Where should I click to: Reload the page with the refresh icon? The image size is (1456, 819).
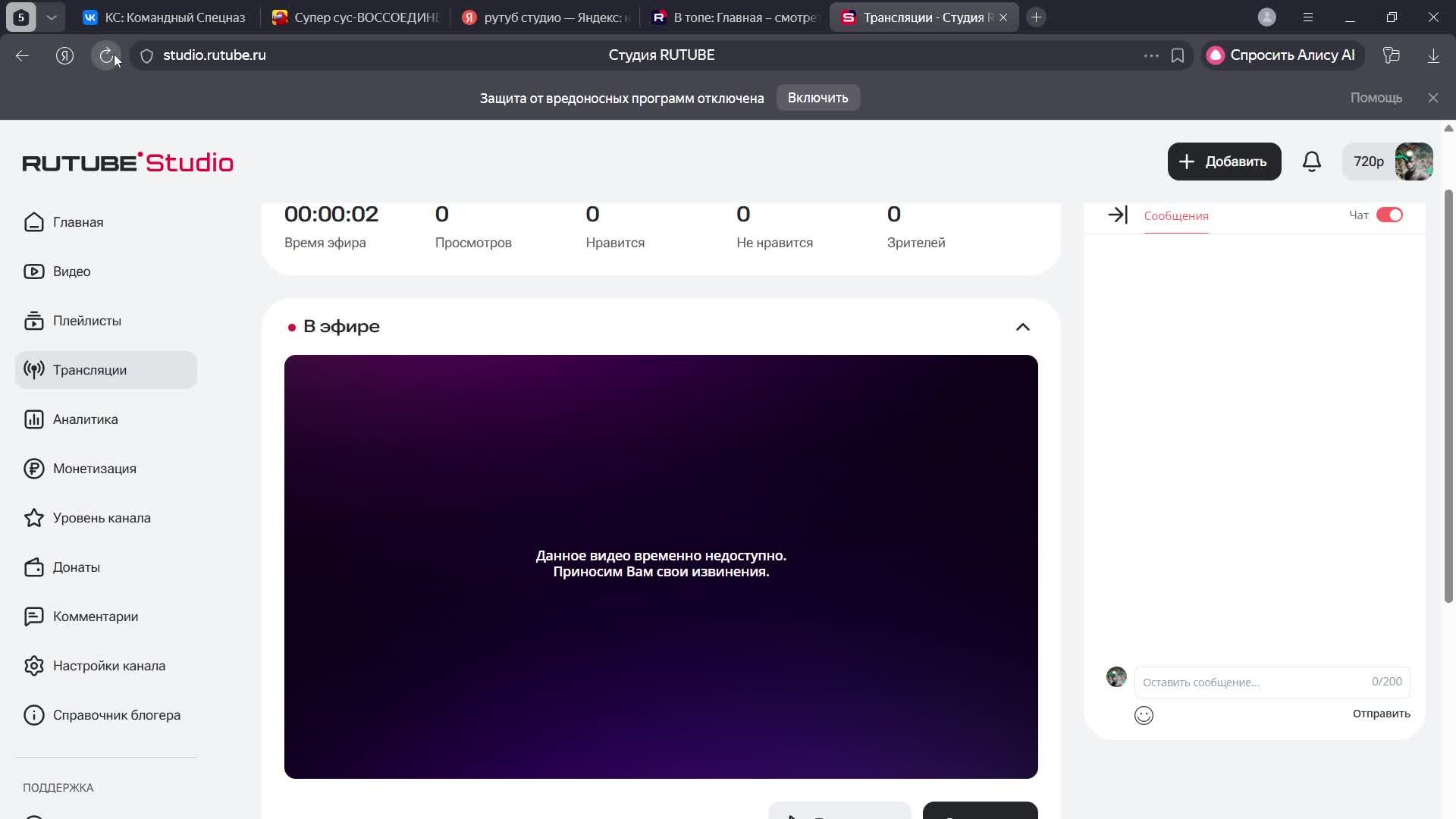[106, 55]
